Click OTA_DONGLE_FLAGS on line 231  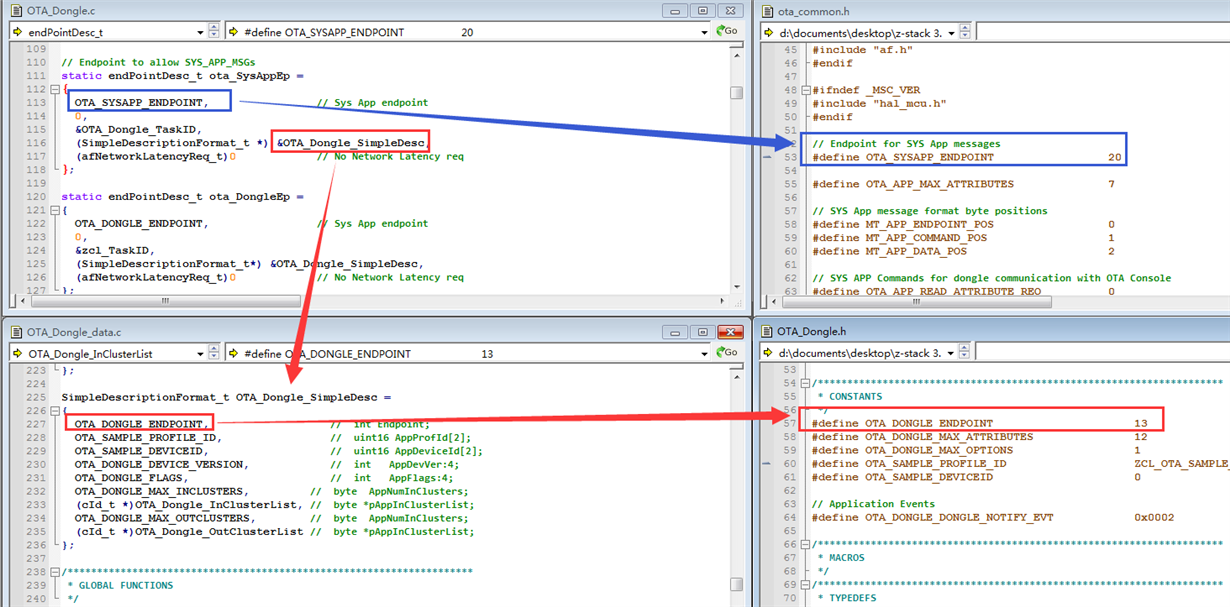click(128, 478)
